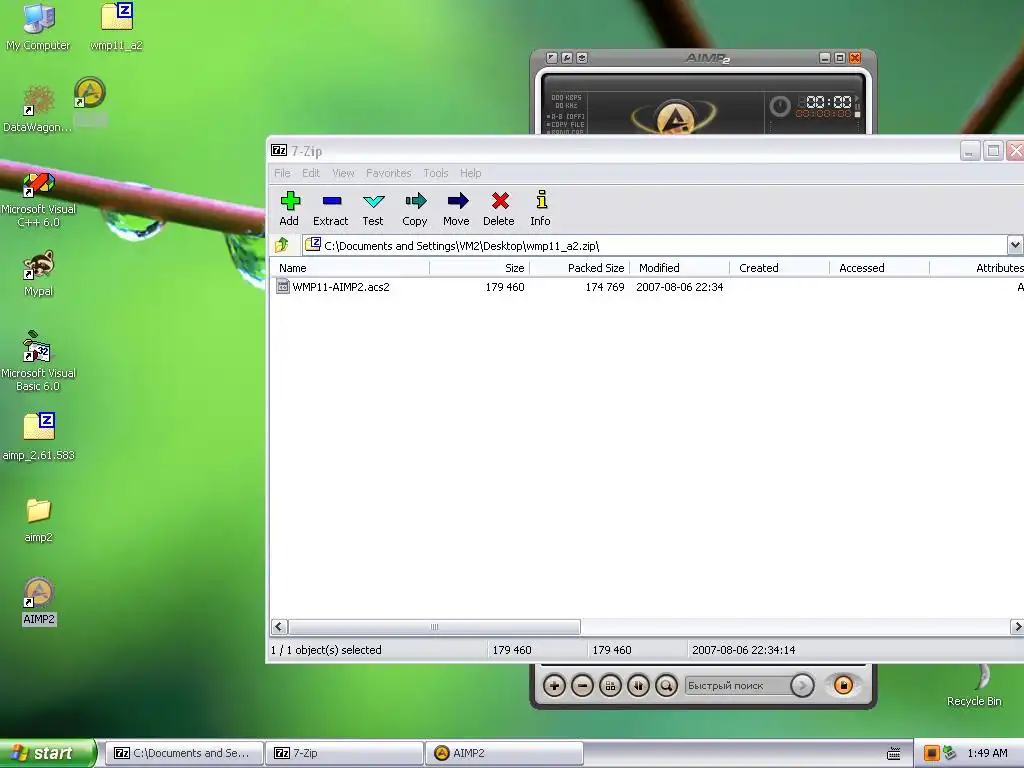Click the red Delete toolbar icon

pos(499,209)
